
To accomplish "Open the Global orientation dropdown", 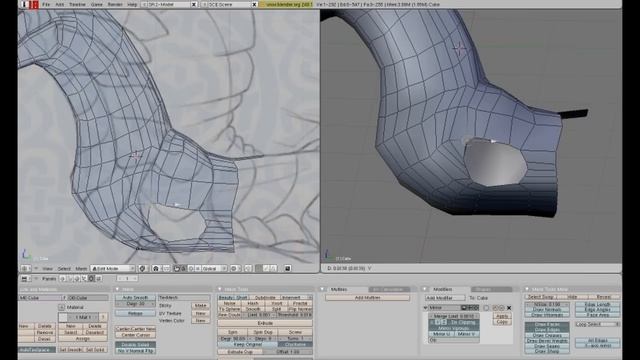I will tap(214, 268).
